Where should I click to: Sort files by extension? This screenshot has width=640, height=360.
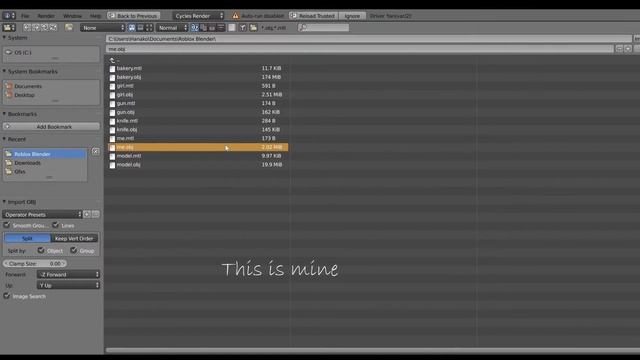[203, 27]
